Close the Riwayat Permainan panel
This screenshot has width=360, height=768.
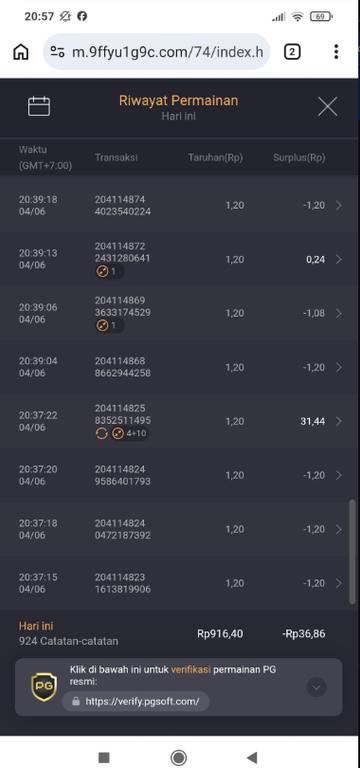[327, 106]
